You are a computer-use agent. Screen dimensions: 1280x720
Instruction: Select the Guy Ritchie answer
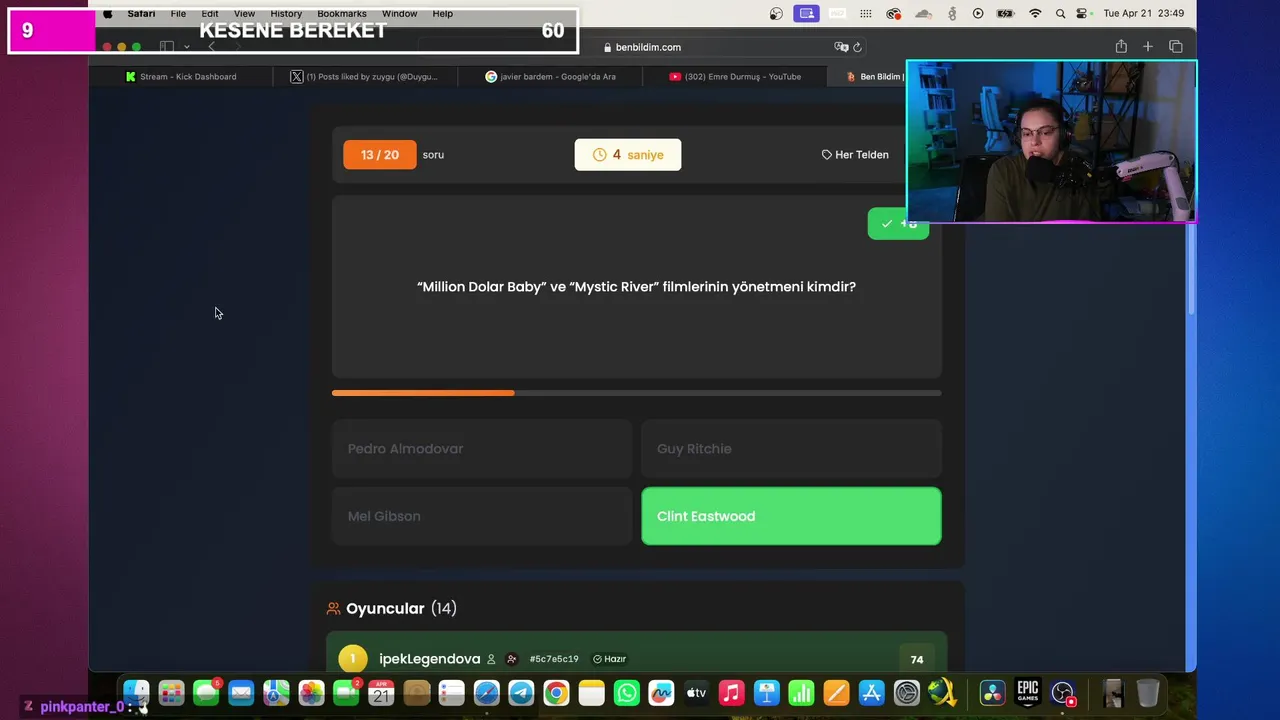tap(791, 449)
